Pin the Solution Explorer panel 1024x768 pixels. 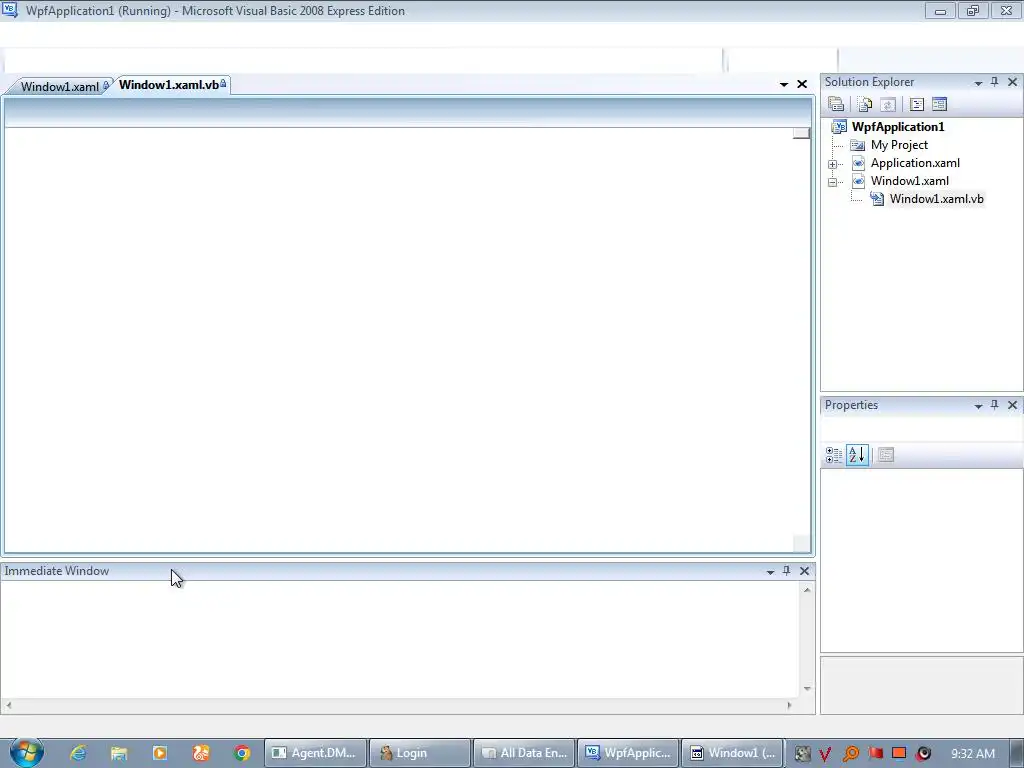point(995,82)
